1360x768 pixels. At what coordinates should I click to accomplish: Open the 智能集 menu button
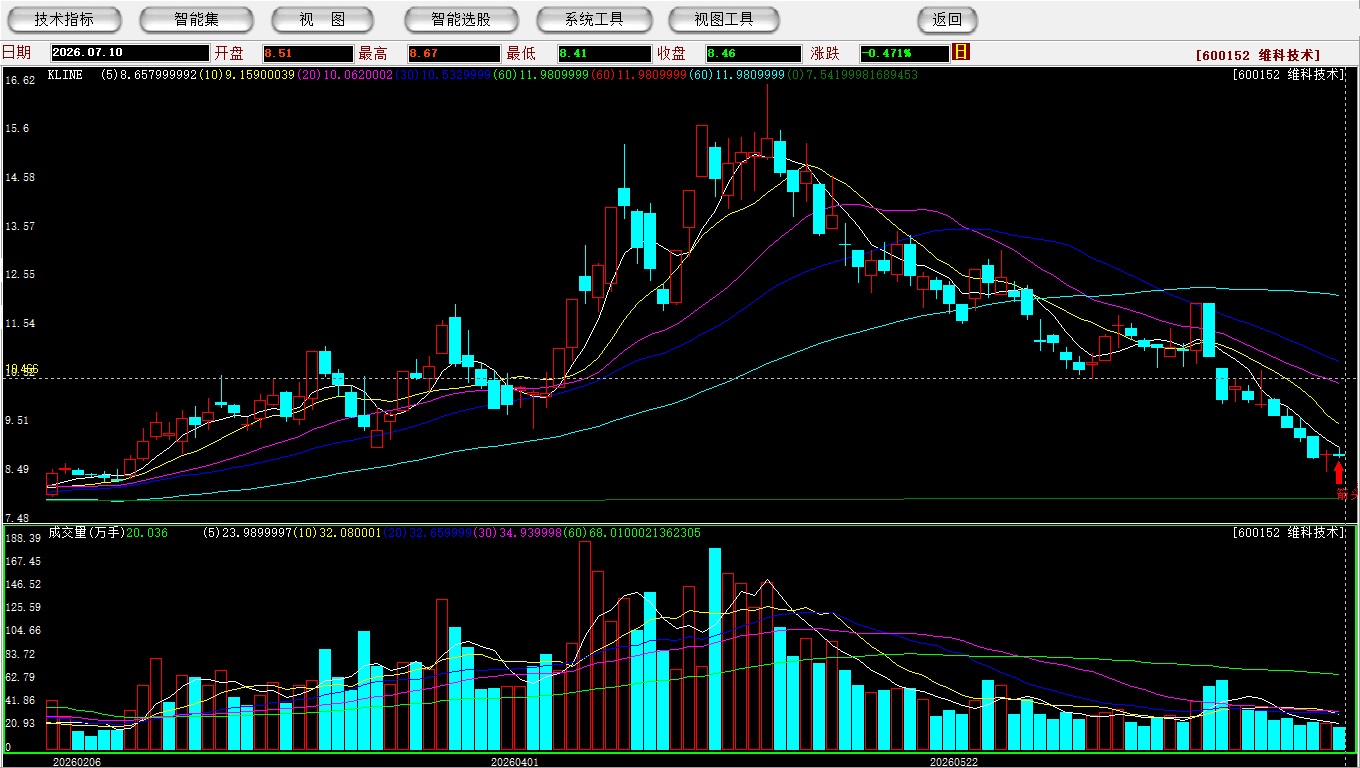click(196, 19)
